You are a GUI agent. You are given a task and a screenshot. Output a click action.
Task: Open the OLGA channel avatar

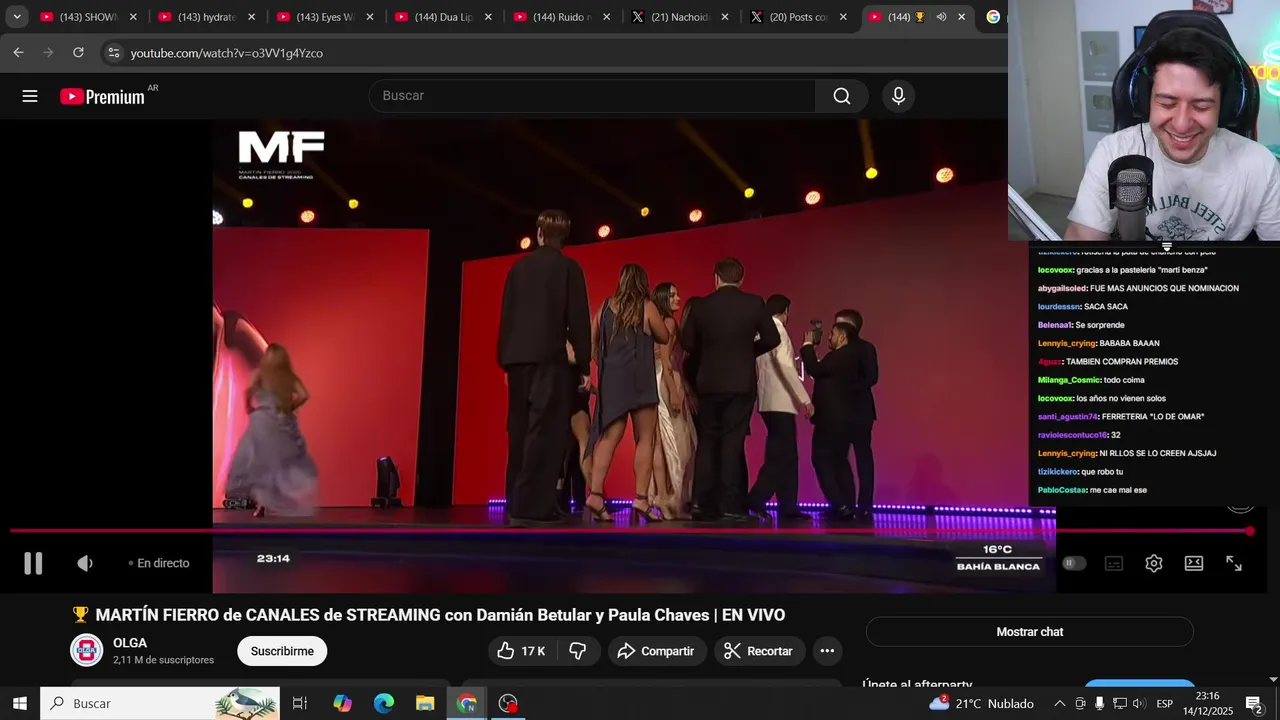click(x=86, y=650)
